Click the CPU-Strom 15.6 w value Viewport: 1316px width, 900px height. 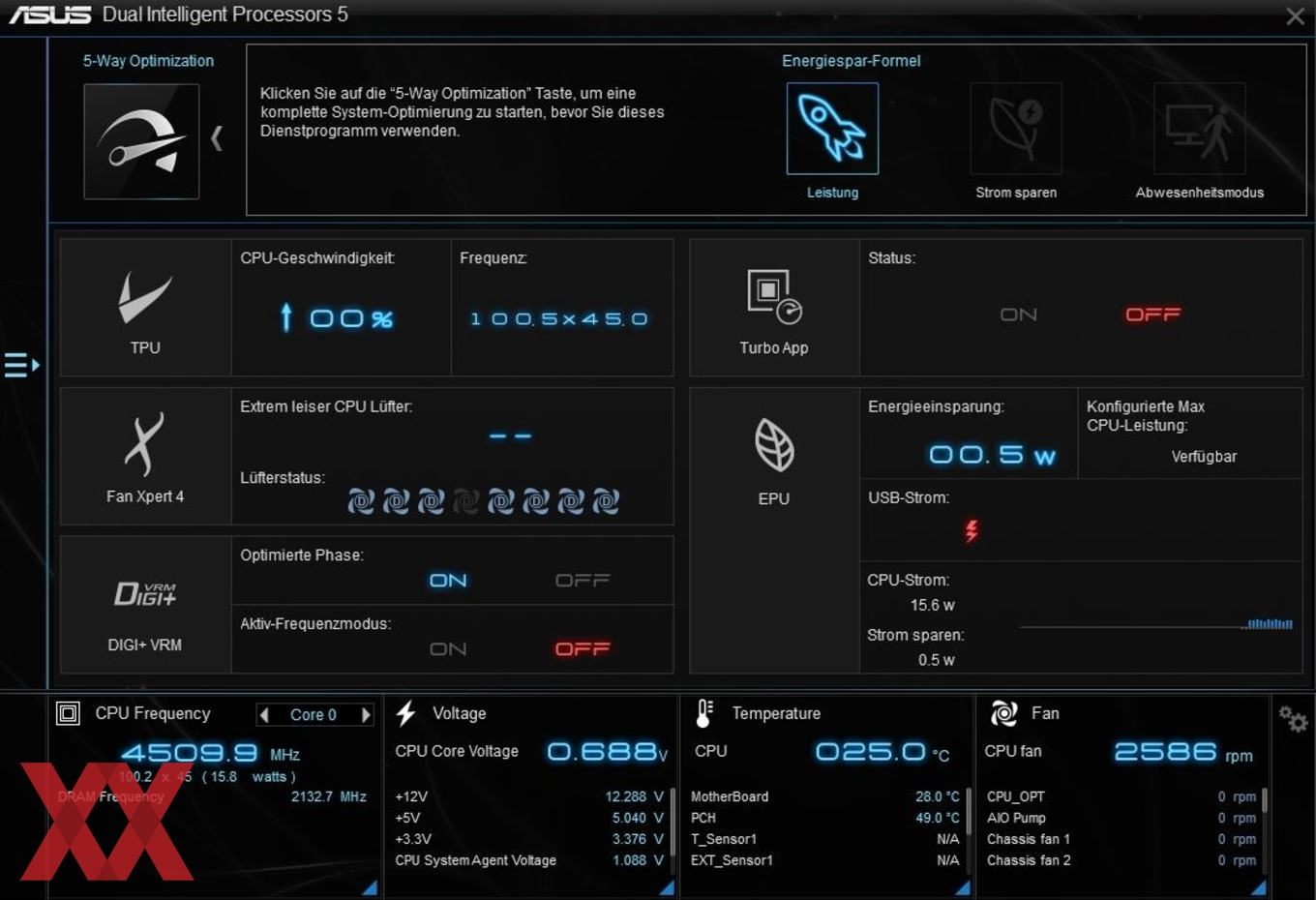(x=932, y=605)
